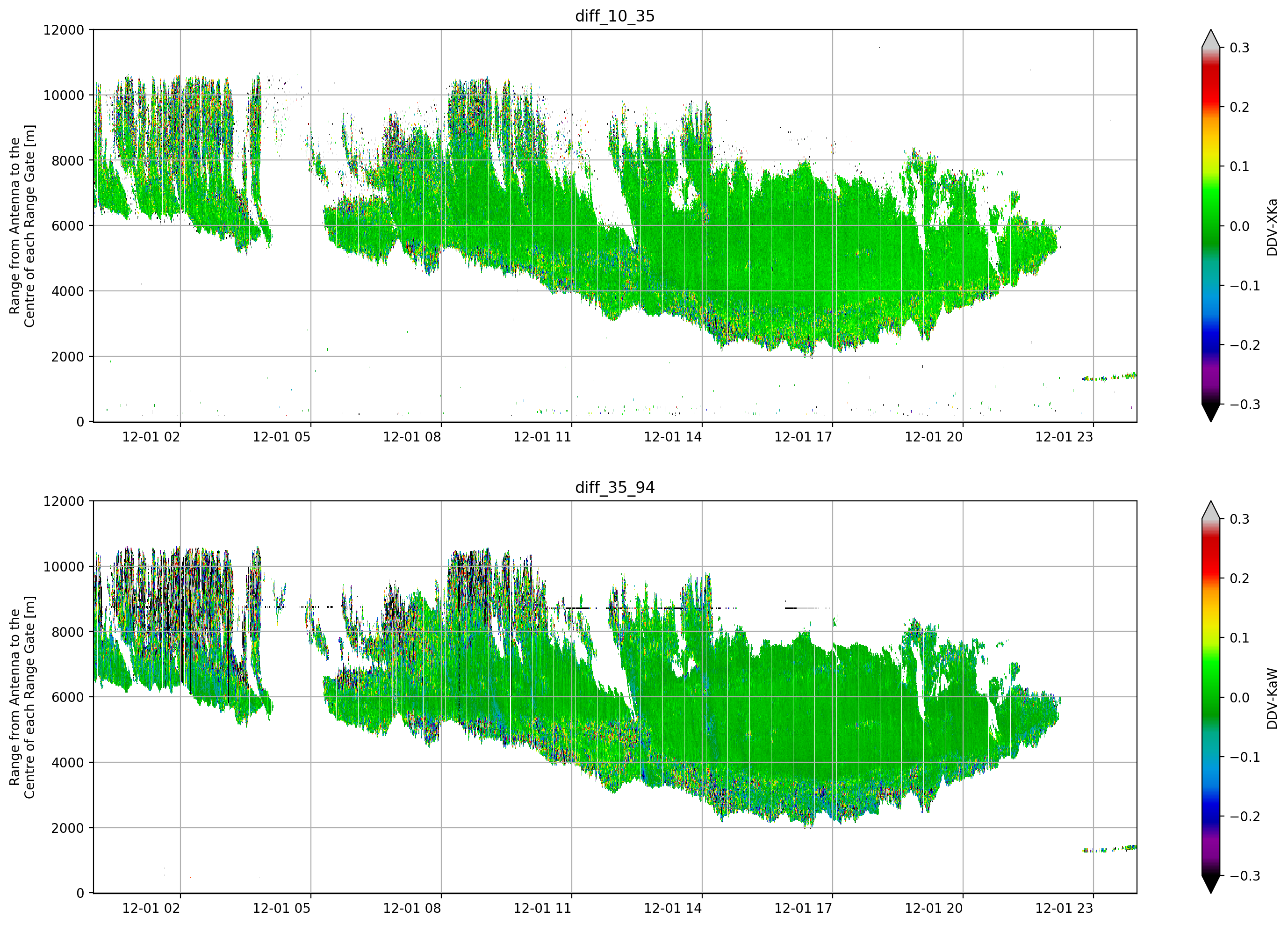Click the 0.2 red region on DDV-XKa colorbar
The image size is (1288, 925).
1211,106
